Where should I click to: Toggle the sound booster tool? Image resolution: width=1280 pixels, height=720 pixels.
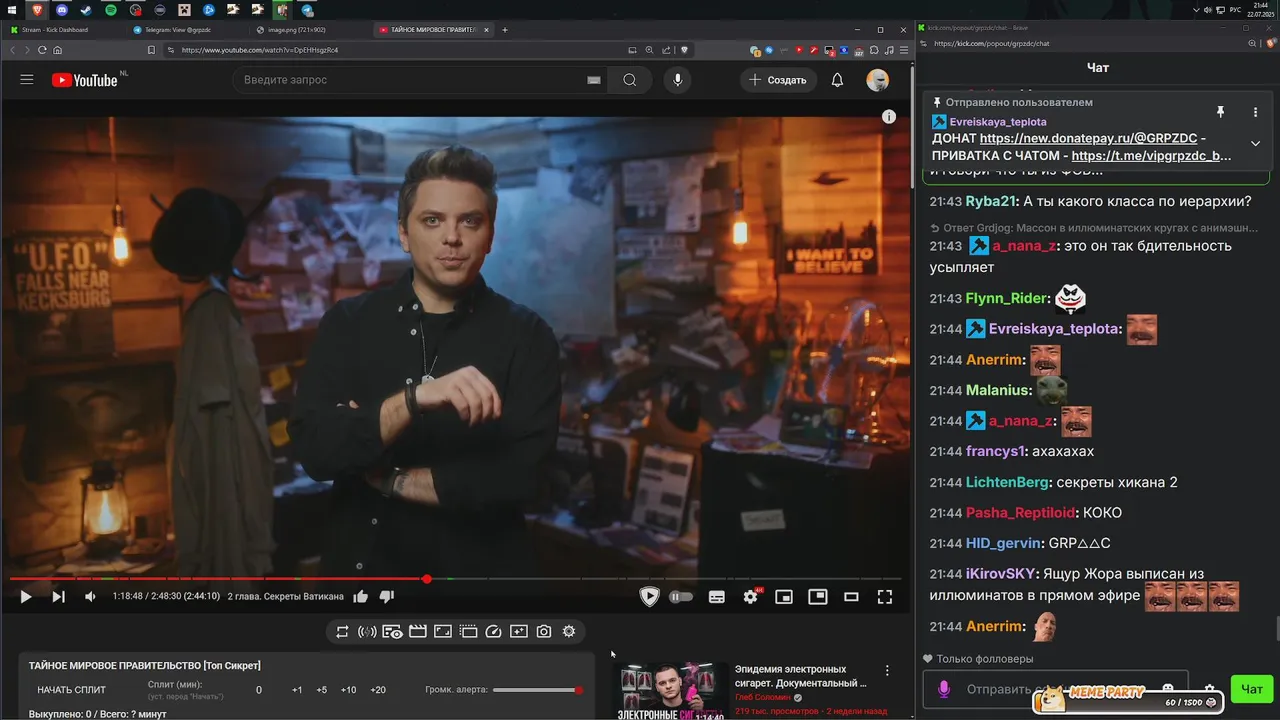pyautogui.click(x=367, y=632)
